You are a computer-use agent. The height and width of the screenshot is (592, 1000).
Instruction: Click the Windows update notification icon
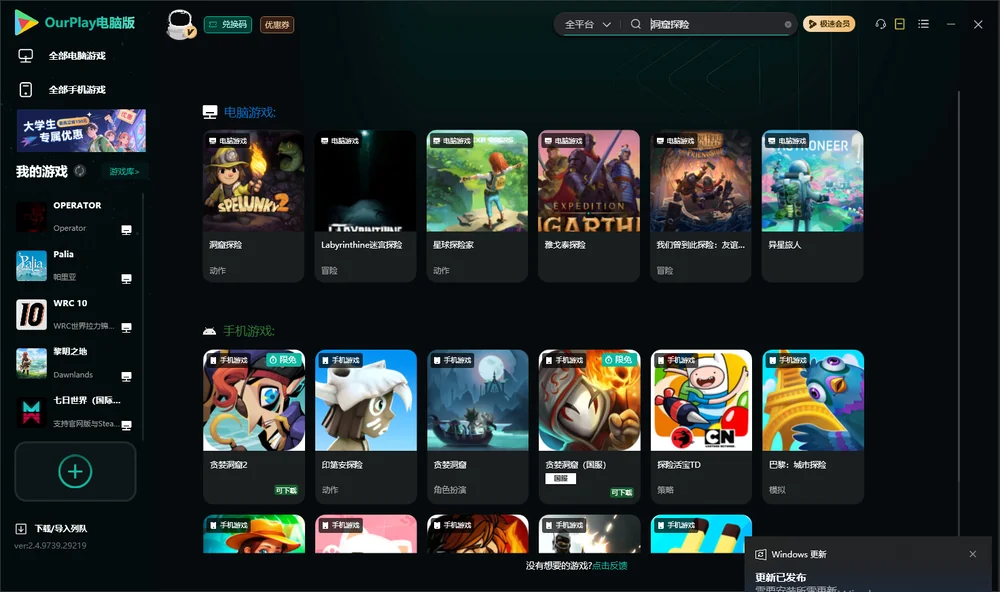tap(760, 554)
